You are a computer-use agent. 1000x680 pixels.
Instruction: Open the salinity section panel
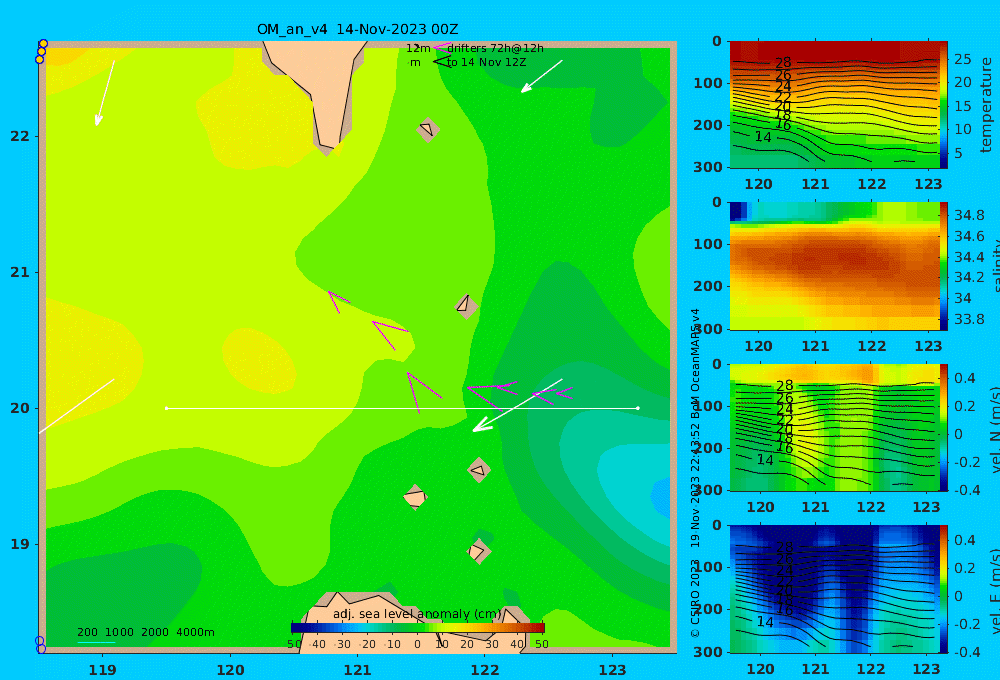pyautogui.click(x=834, y=266)
